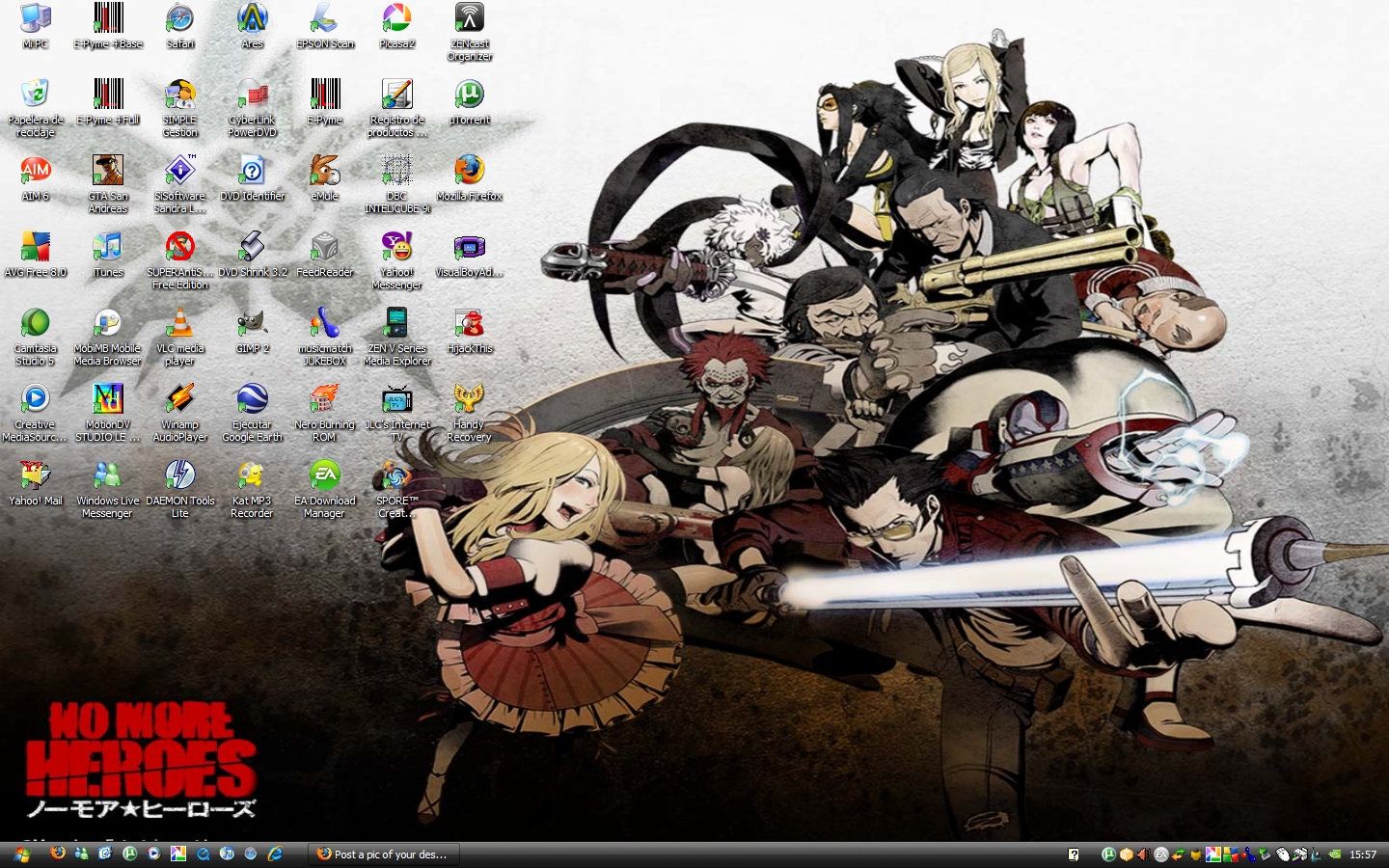1389x868 pixels.
Task: Open SiSoftware Sandra shortcut
Action: coord(180,184)
